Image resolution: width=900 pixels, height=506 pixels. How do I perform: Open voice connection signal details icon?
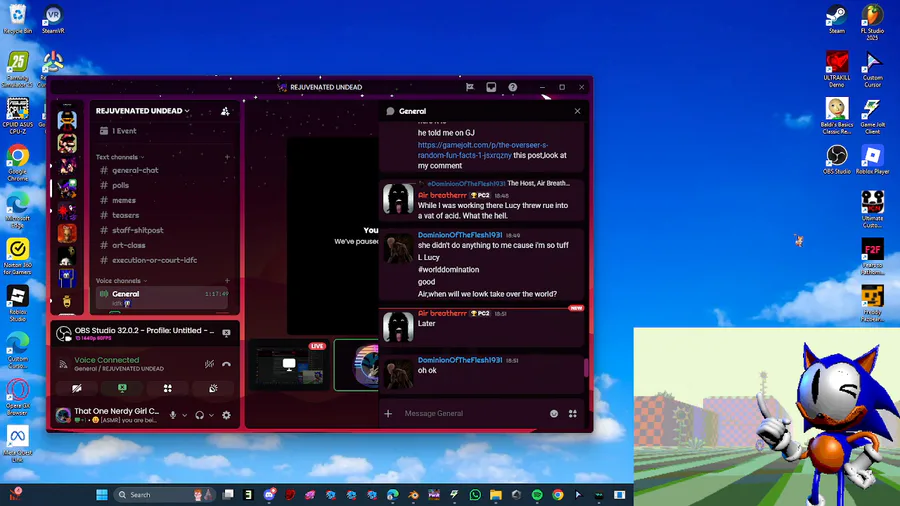click(64, 364)
